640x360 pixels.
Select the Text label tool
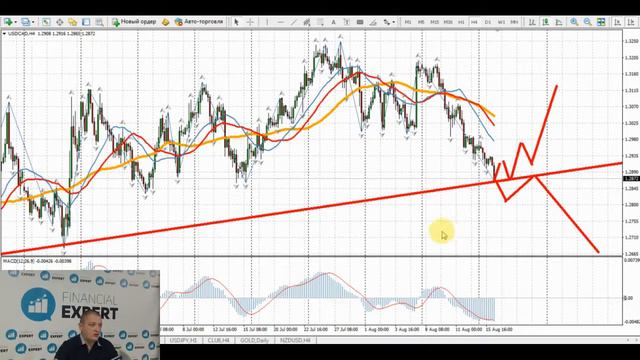347,22
